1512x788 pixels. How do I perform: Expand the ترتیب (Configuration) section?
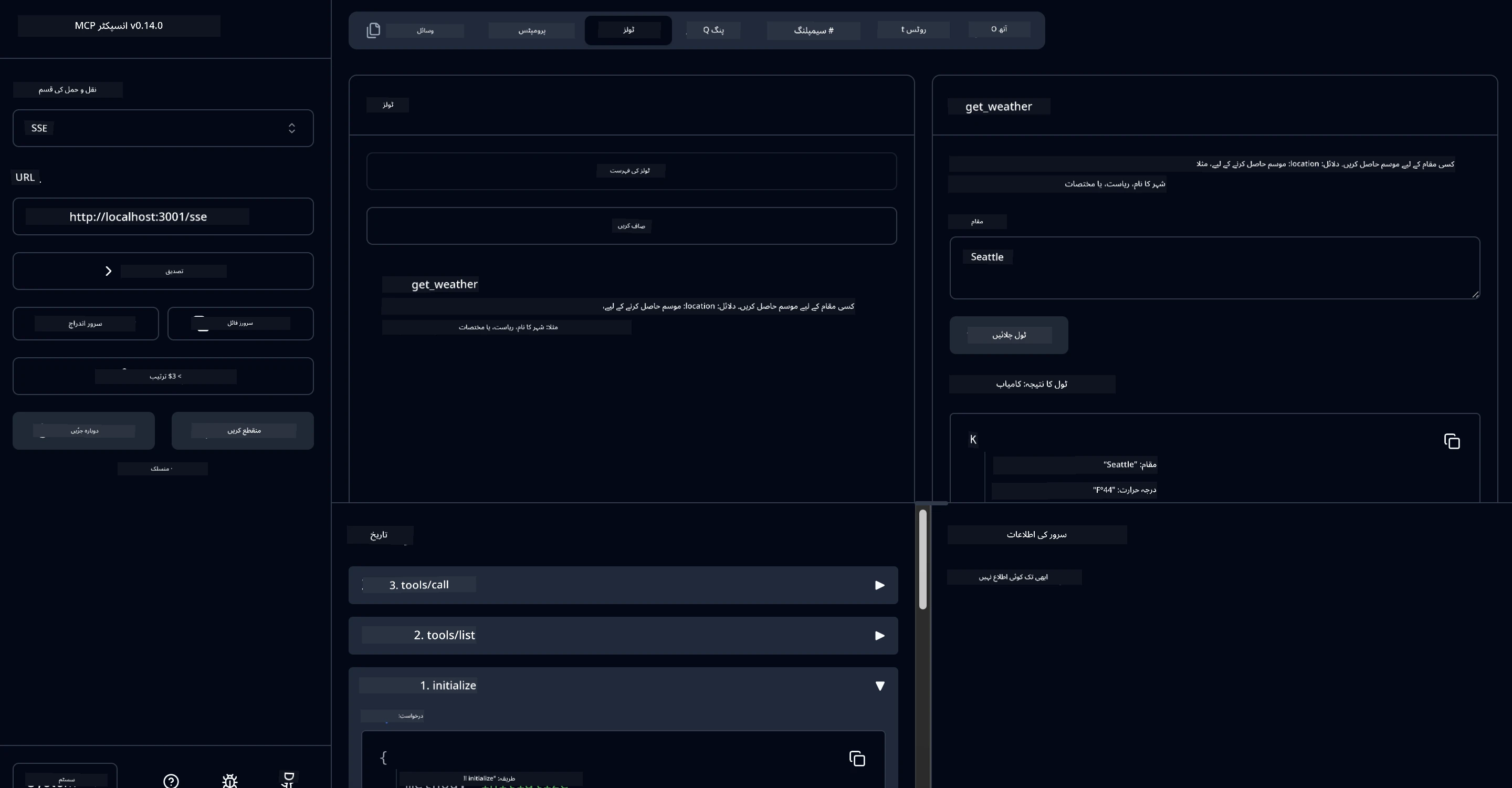coord(163,376)
